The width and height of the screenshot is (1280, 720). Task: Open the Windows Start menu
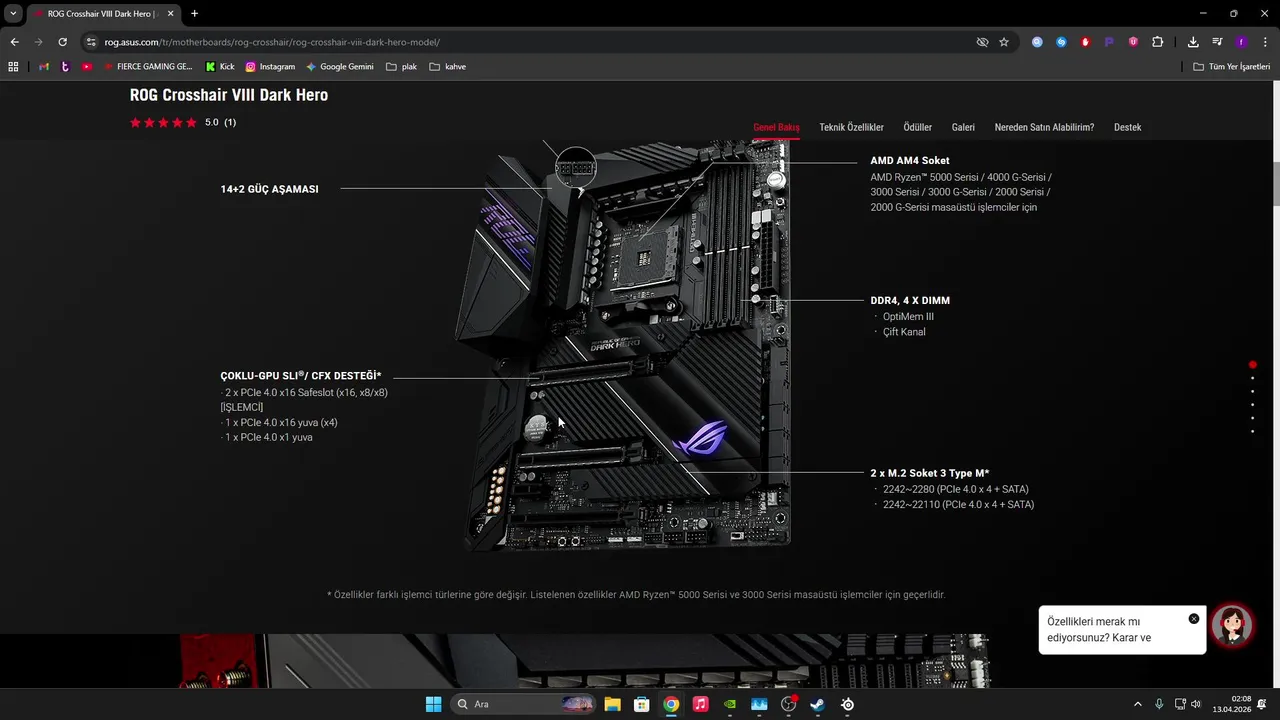point(433,704)
